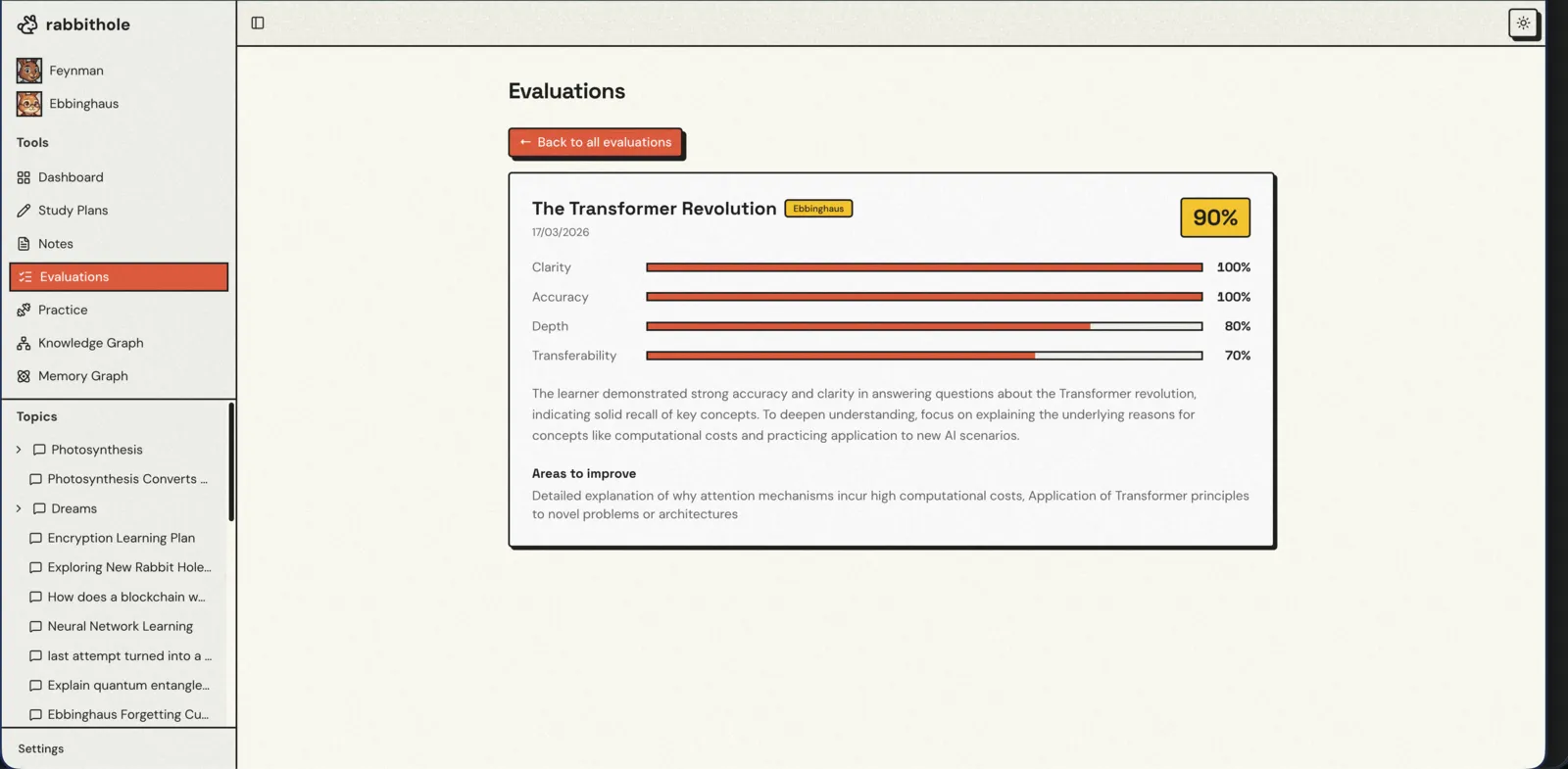Screen dimensions: 1568x769
Task: Click the Transferability progress bar
Action: [924, 356]
